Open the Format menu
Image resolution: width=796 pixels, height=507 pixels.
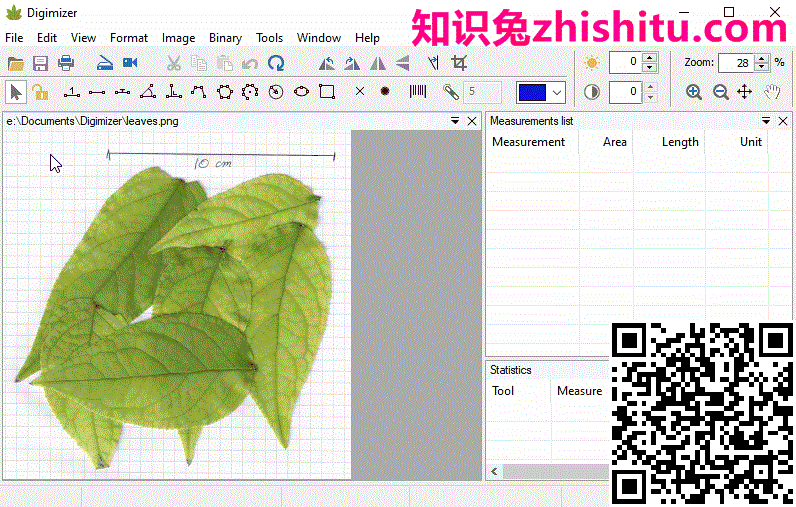[129, 38]
